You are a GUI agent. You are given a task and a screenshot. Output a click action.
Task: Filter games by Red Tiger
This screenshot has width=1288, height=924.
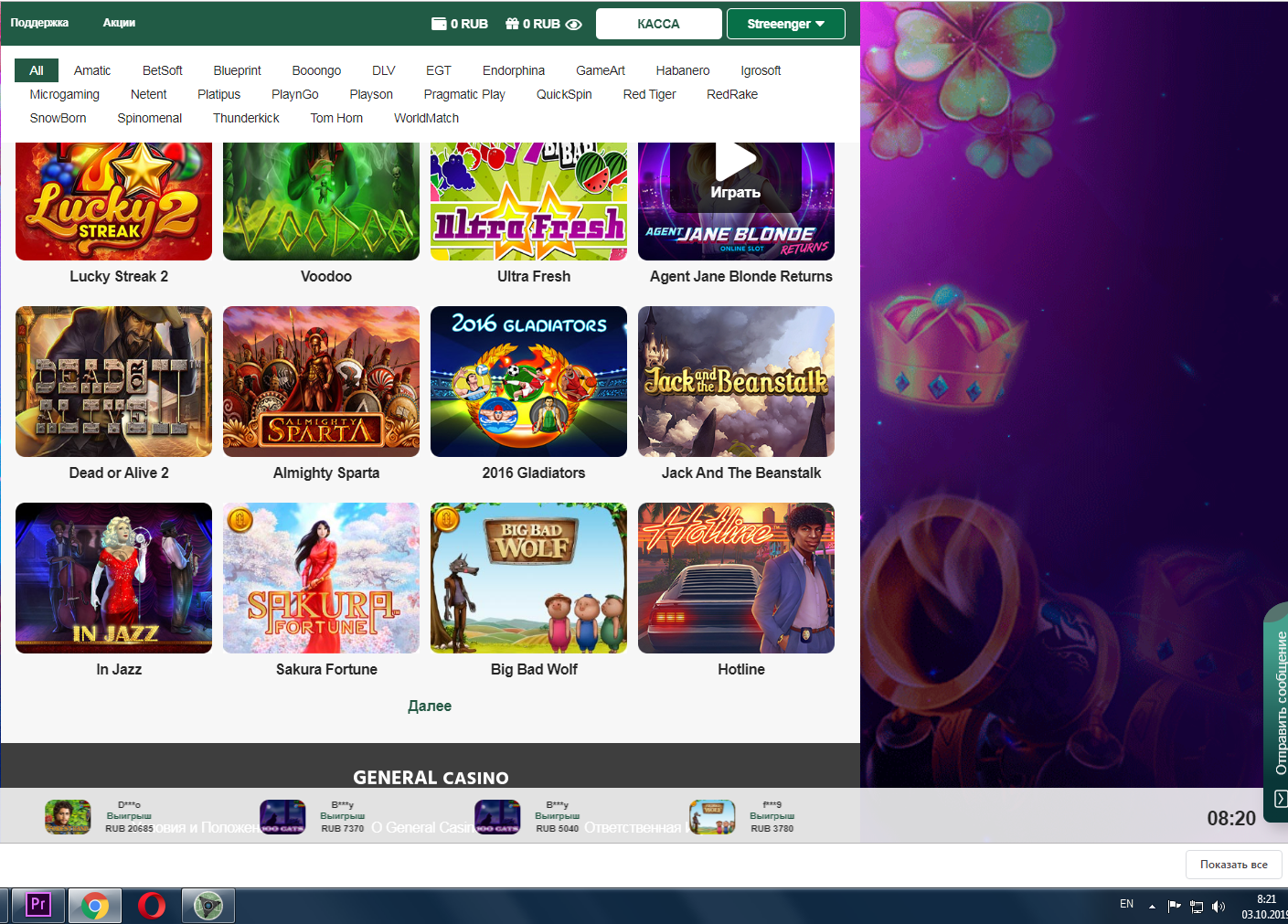[650, 94]
